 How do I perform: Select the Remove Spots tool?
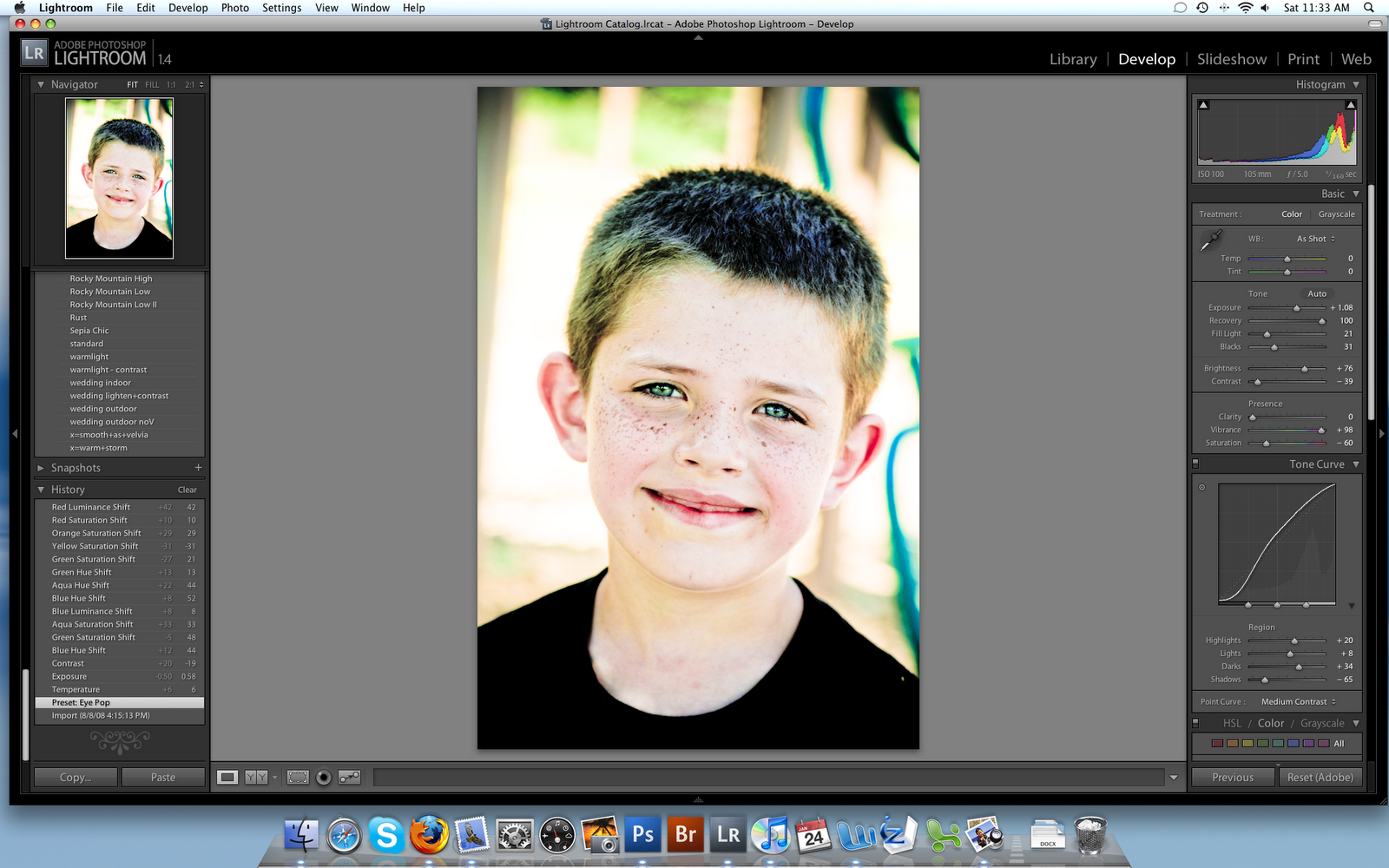[350, 778]
